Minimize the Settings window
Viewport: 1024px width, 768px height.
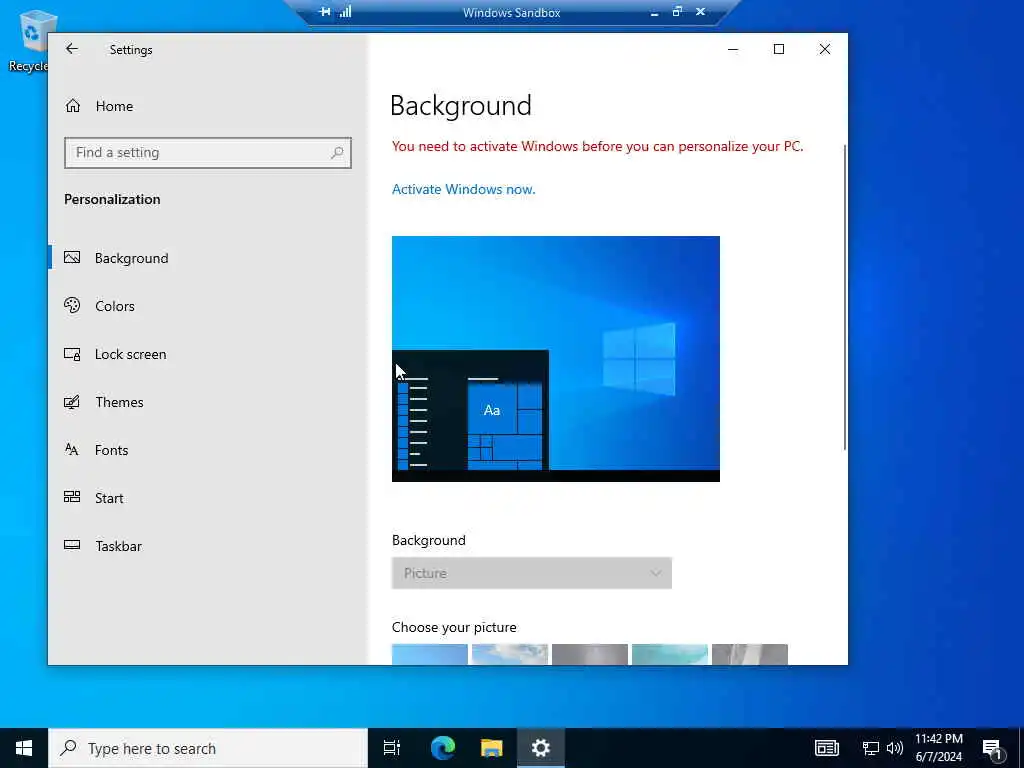[733, 49]
